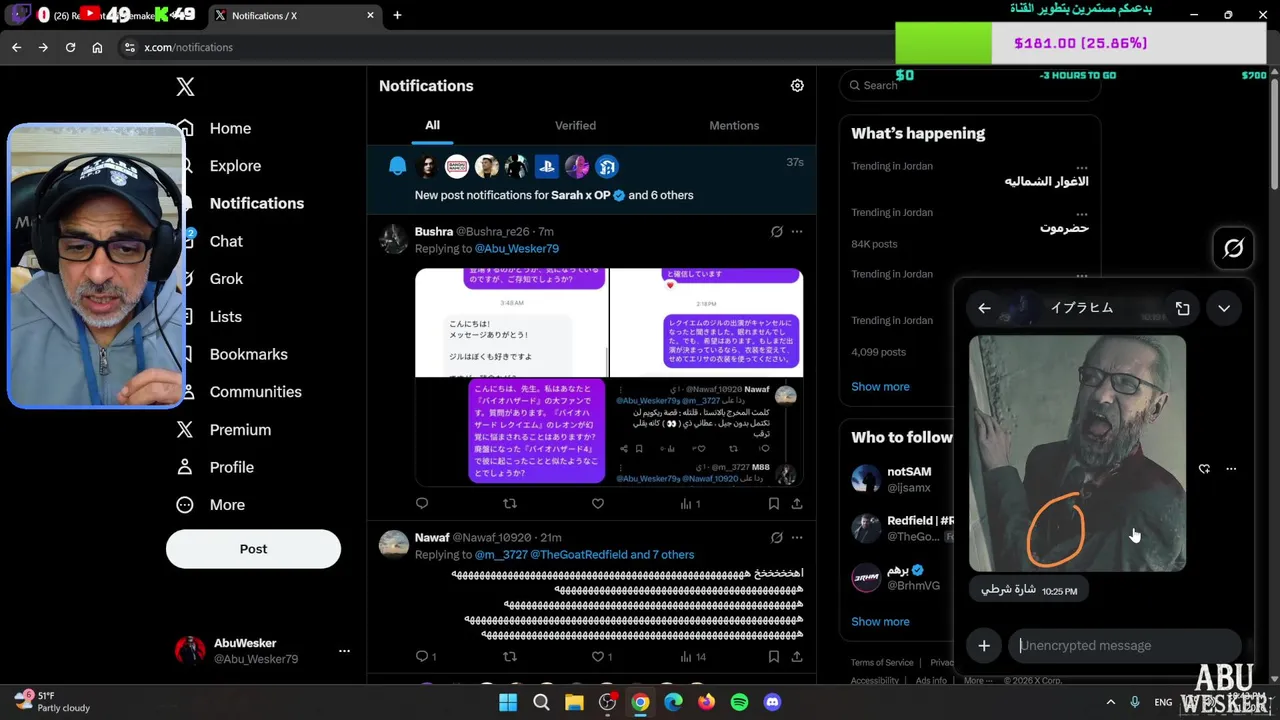Open more options on Bushra's post
1280x720 pixels.
pos(797,231)
